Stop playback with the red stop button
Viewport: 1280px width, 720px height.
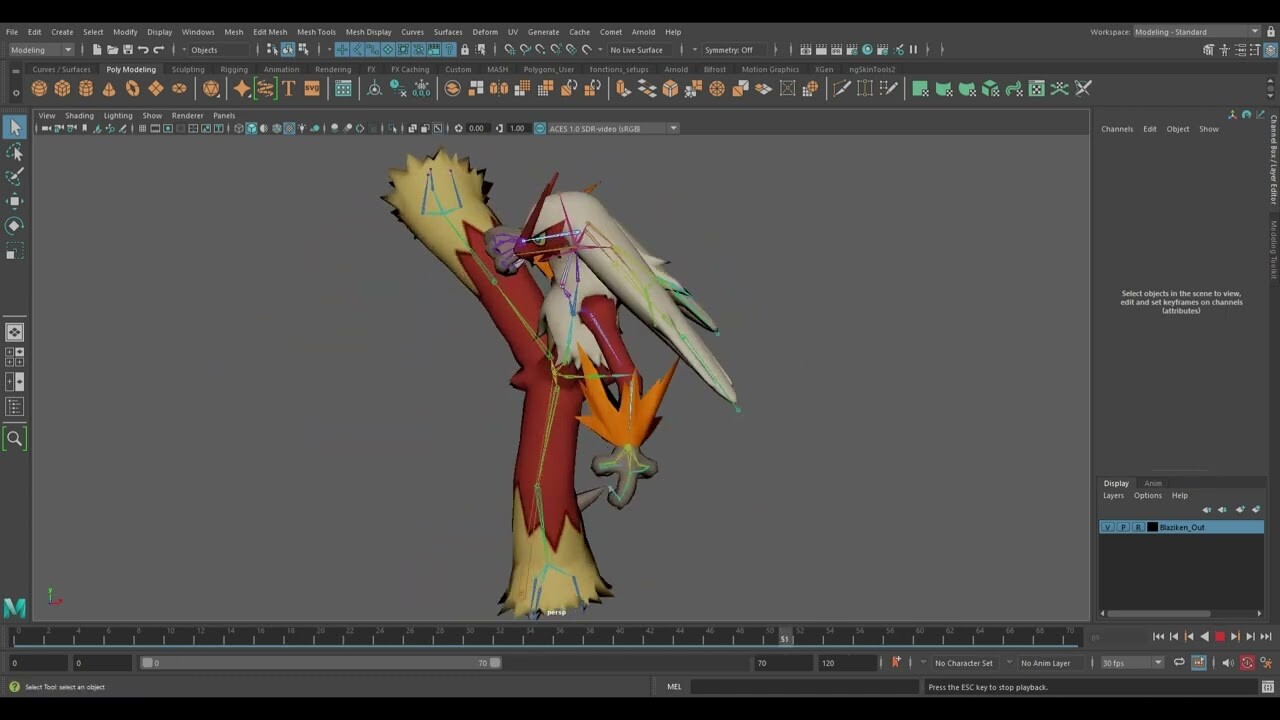click(x=1220, y=636)
